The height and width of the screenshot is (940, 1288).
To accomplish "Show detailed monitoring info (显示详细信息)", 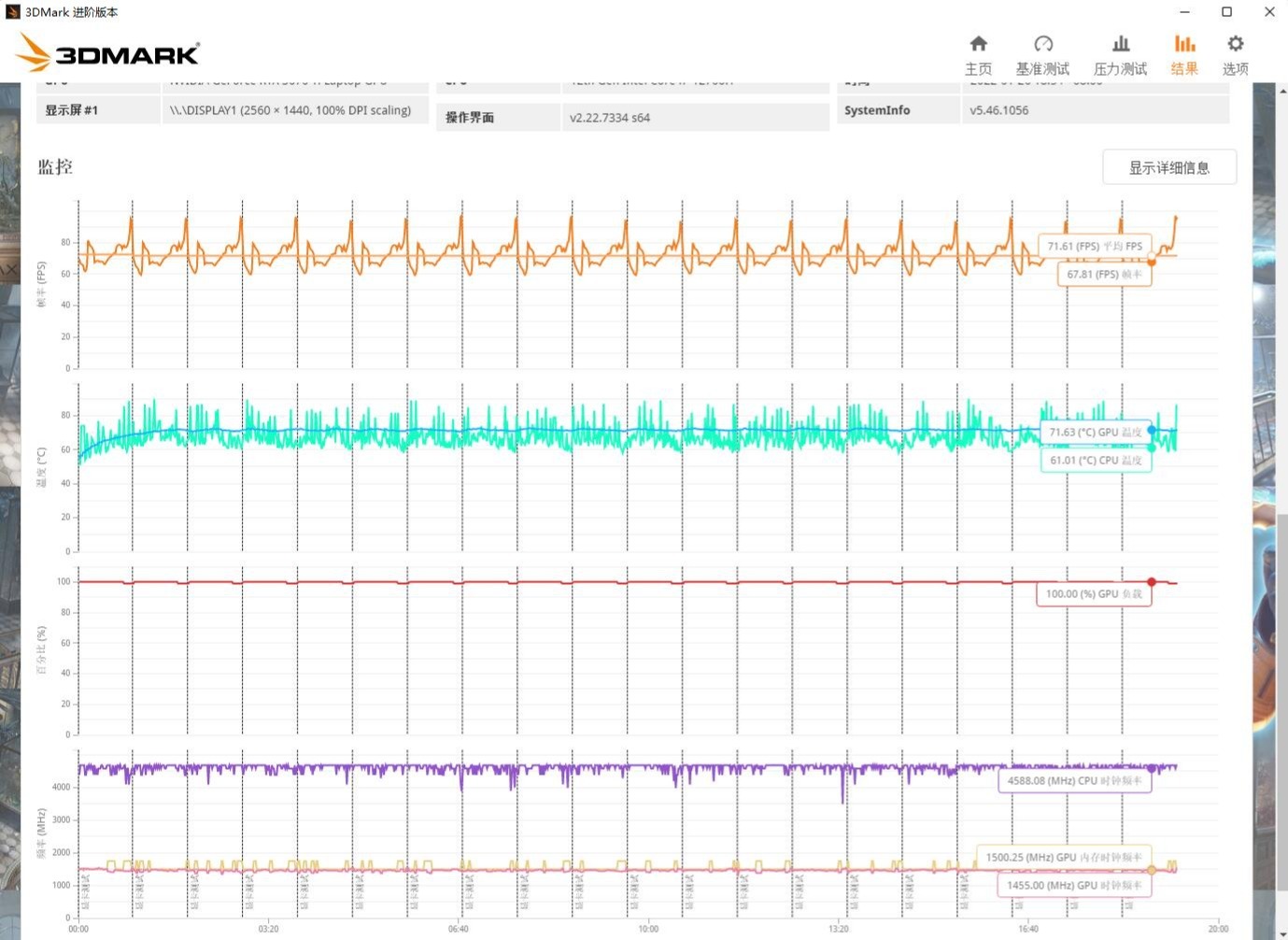I will 1168,167.
